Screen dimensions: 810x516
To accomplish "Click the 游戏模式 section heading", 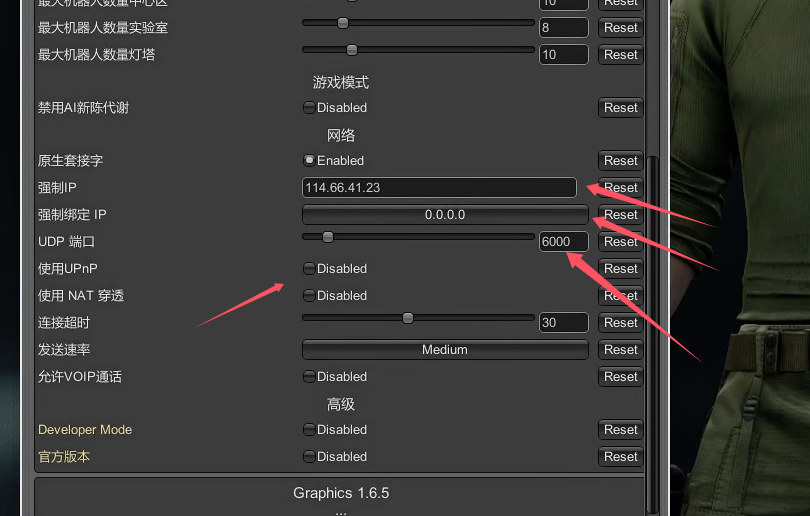I will pyautogui.click(x=341, y=82).
